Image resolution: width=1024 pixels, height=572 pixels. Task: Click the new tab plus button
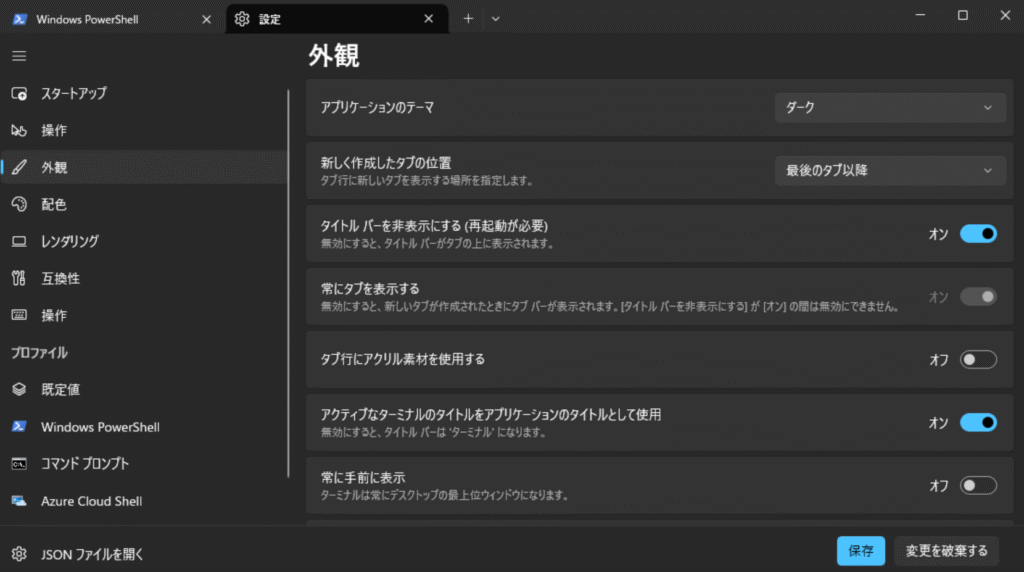click(x=468, y=18)
